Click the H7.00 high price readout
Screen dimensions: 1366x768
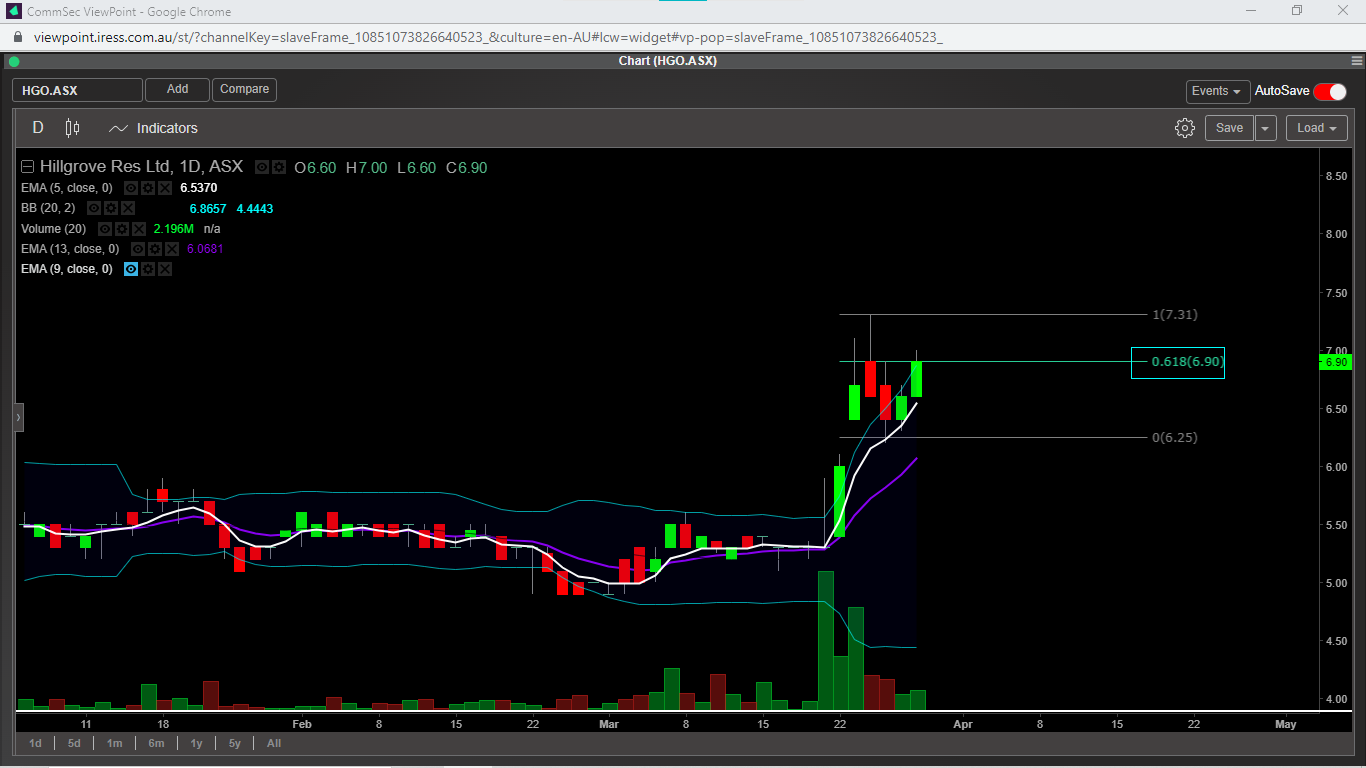click(x=366, y=168)
